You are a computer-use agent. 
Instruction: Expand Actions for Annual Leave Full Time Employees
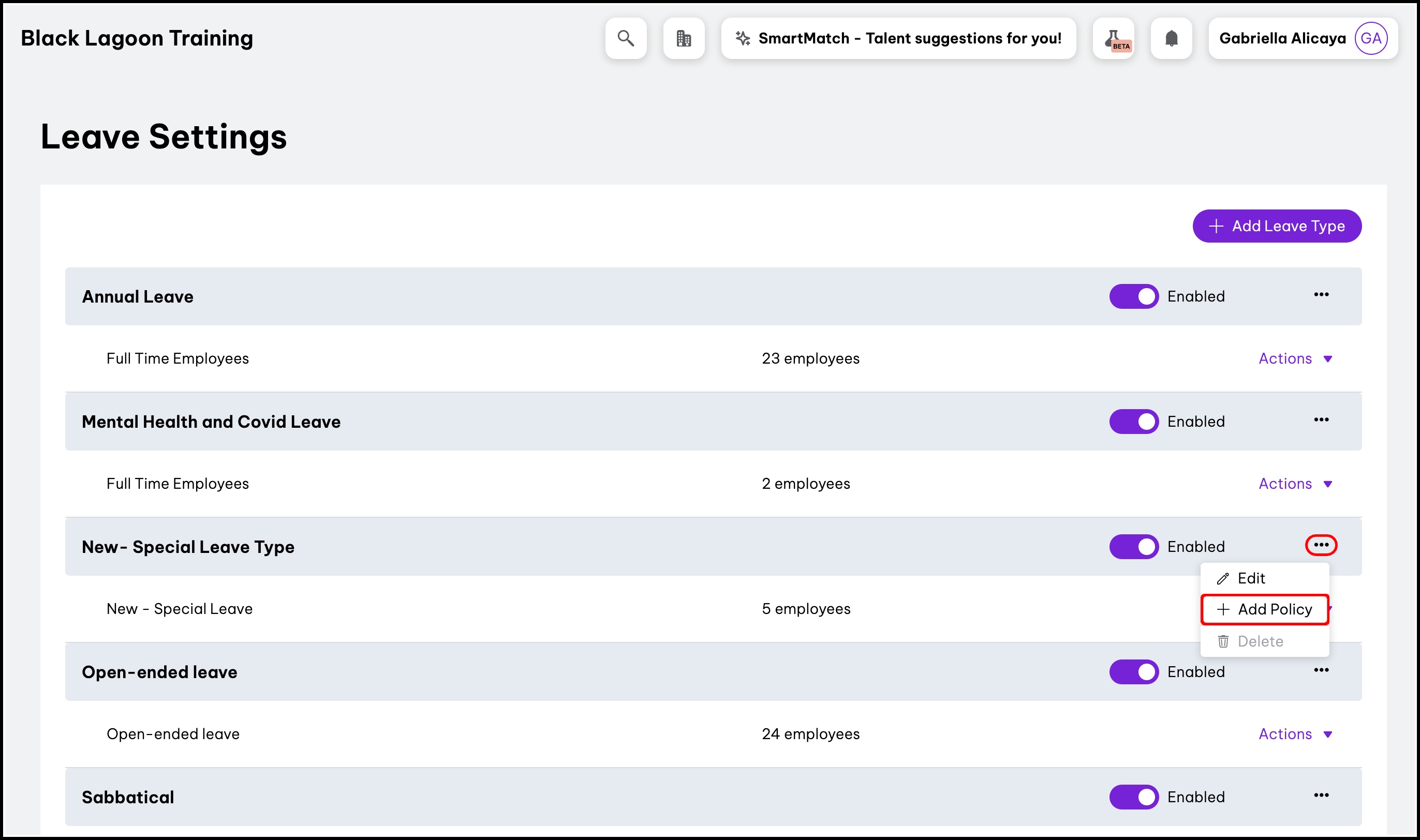pos(1295,359)
